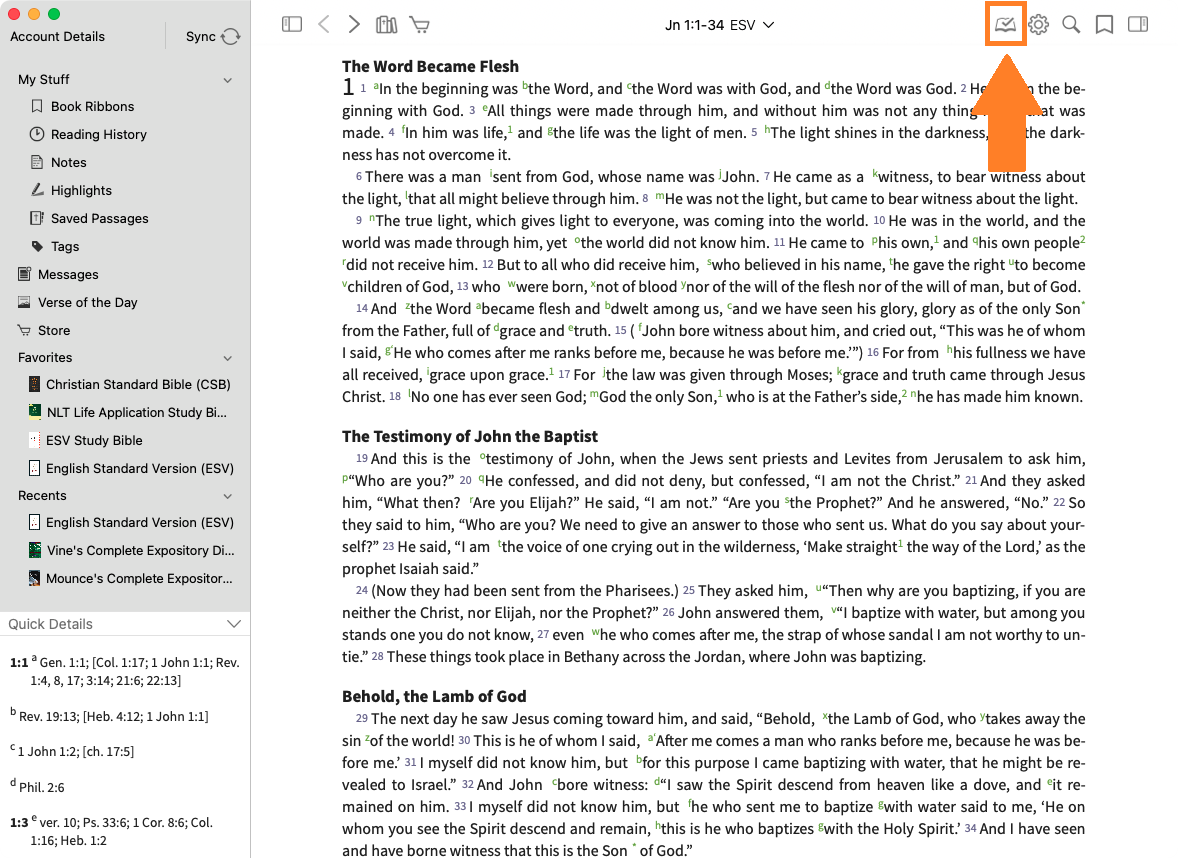The height and width of the screenshot is (858, 1178).
Task: Click the Sync refresh button
Action: coord(230,37)
